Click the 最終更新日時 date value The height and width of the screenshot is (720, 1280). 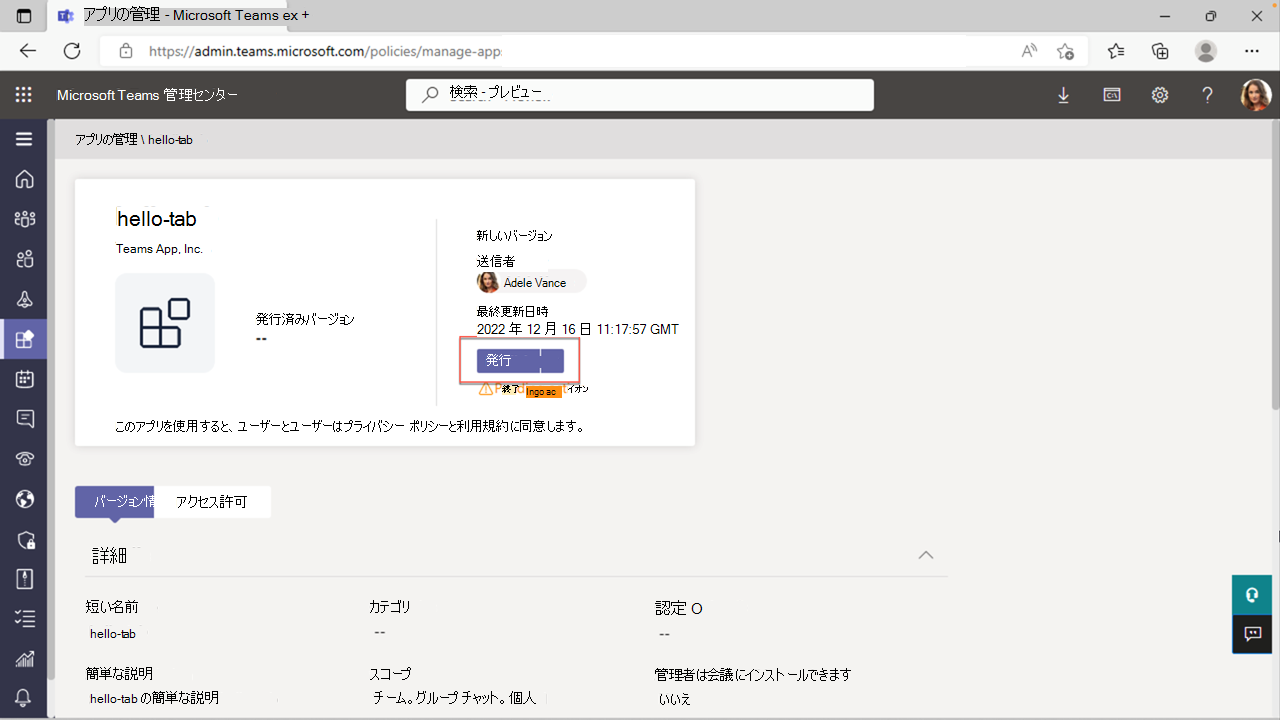coord(578,329)
